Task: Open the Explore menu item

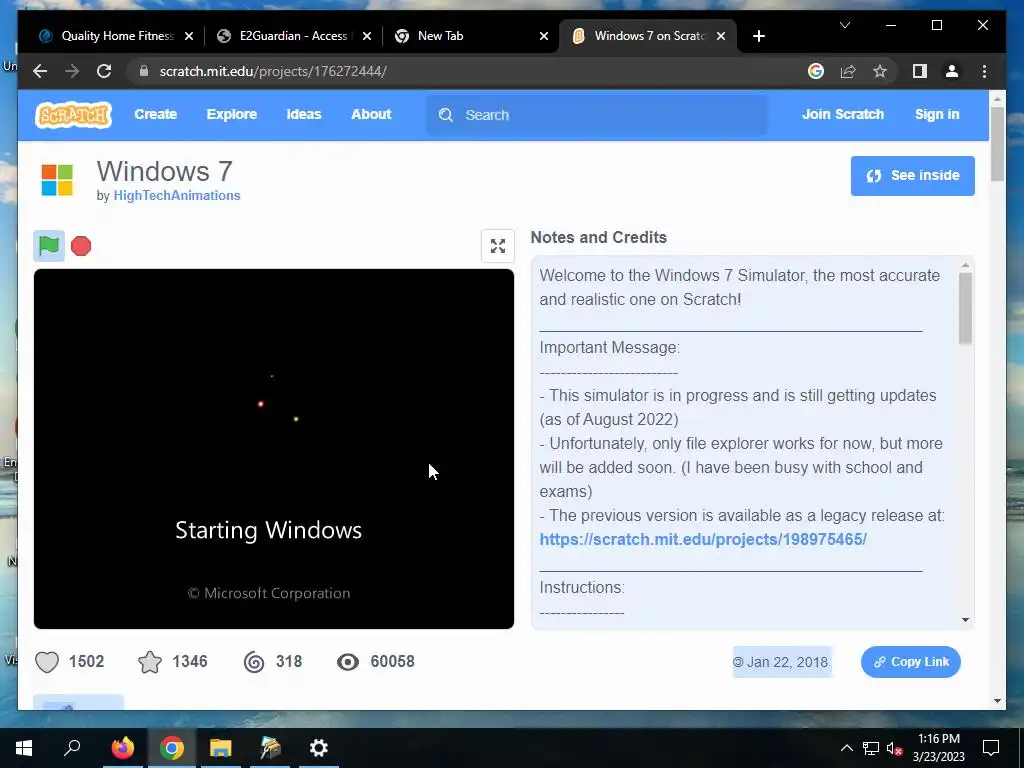Action: click(232, 114)
